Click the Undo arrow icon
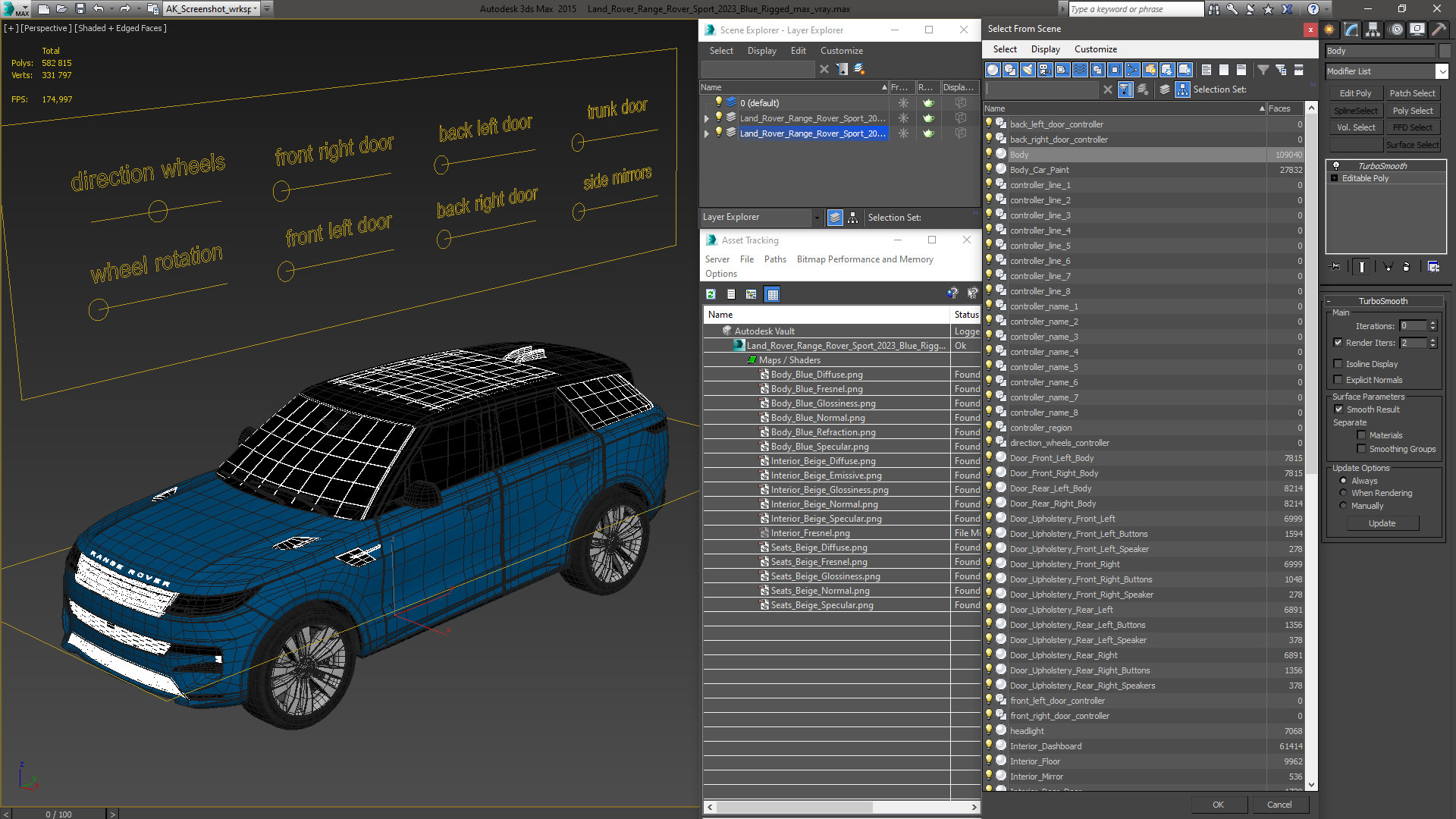Image resolution: width=1456 pixels, height=819 pixels. tap(98, 9)
